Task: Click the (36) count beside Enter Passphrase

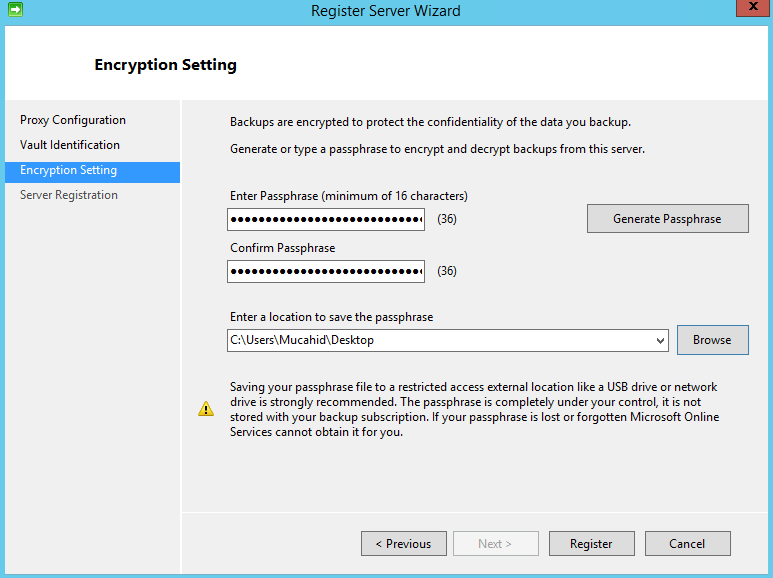Action: (447, 219)
